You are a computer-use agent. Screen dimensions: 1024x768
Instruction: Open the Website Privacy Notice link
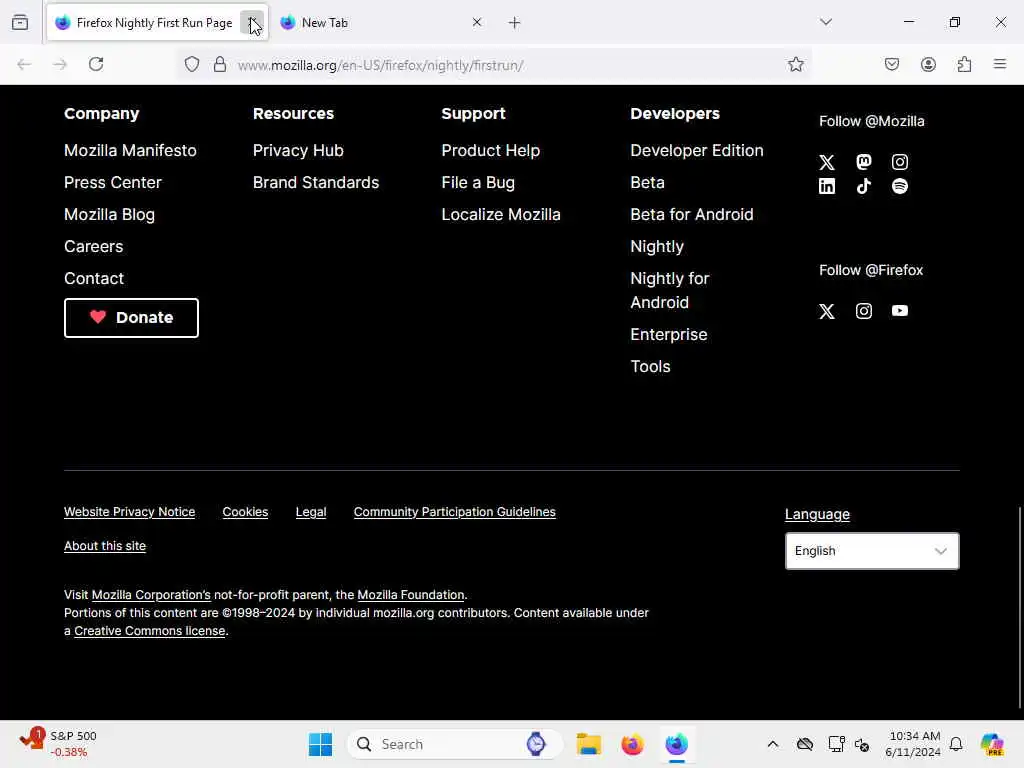tap(129, 512)
